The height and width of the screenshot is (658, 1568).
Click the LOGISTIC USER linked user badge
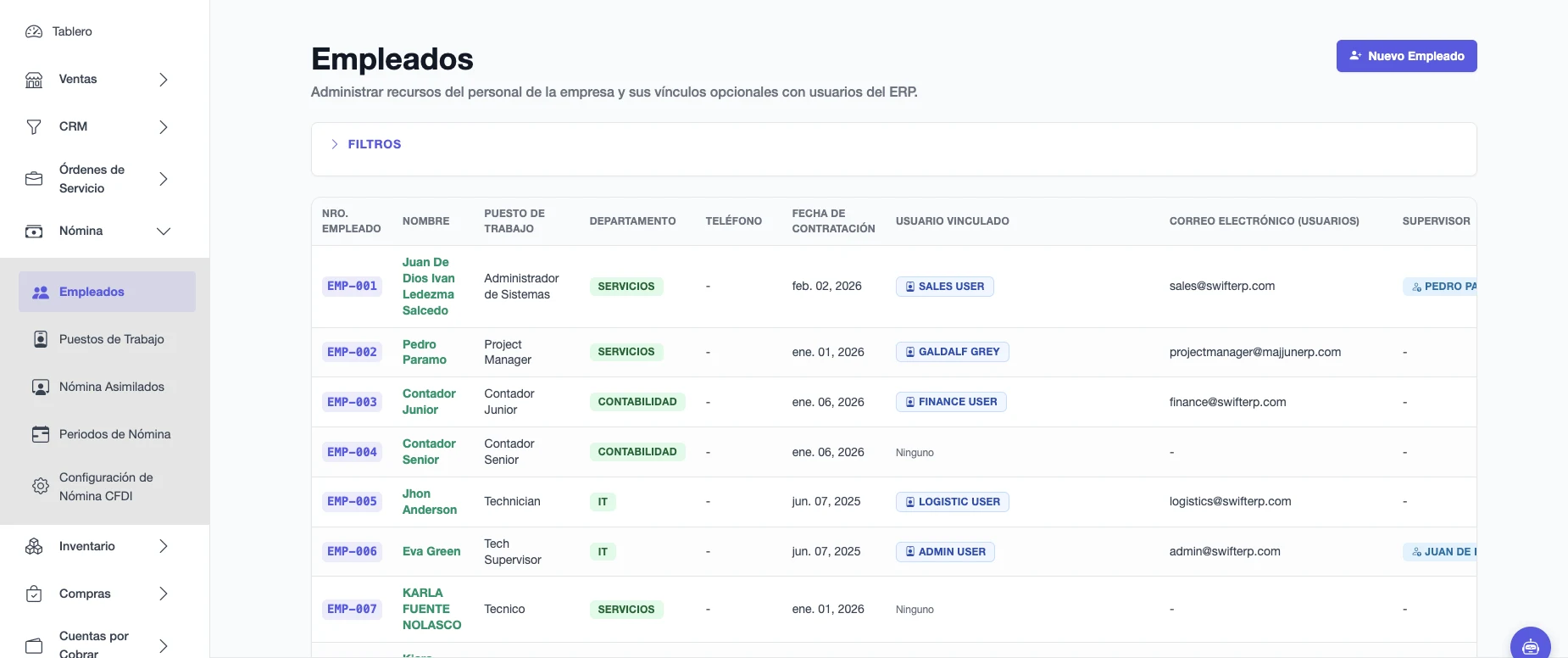pos(953,502)
